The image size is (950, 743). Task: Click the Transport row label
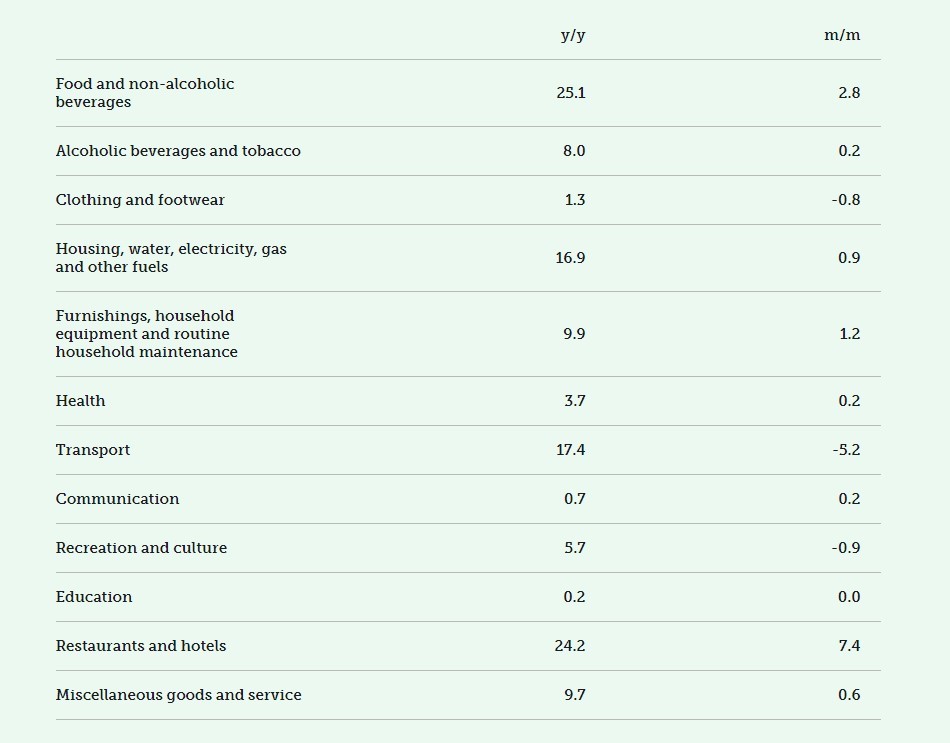click(x=93, y=450)
